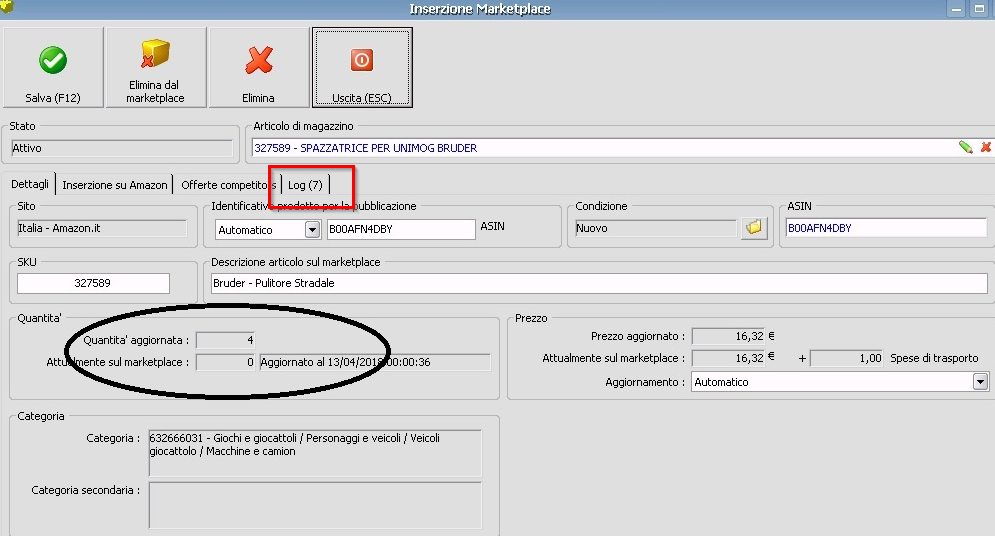Click the red X Elimina button
Screen dimensions: 995x536
click(258, 67)
